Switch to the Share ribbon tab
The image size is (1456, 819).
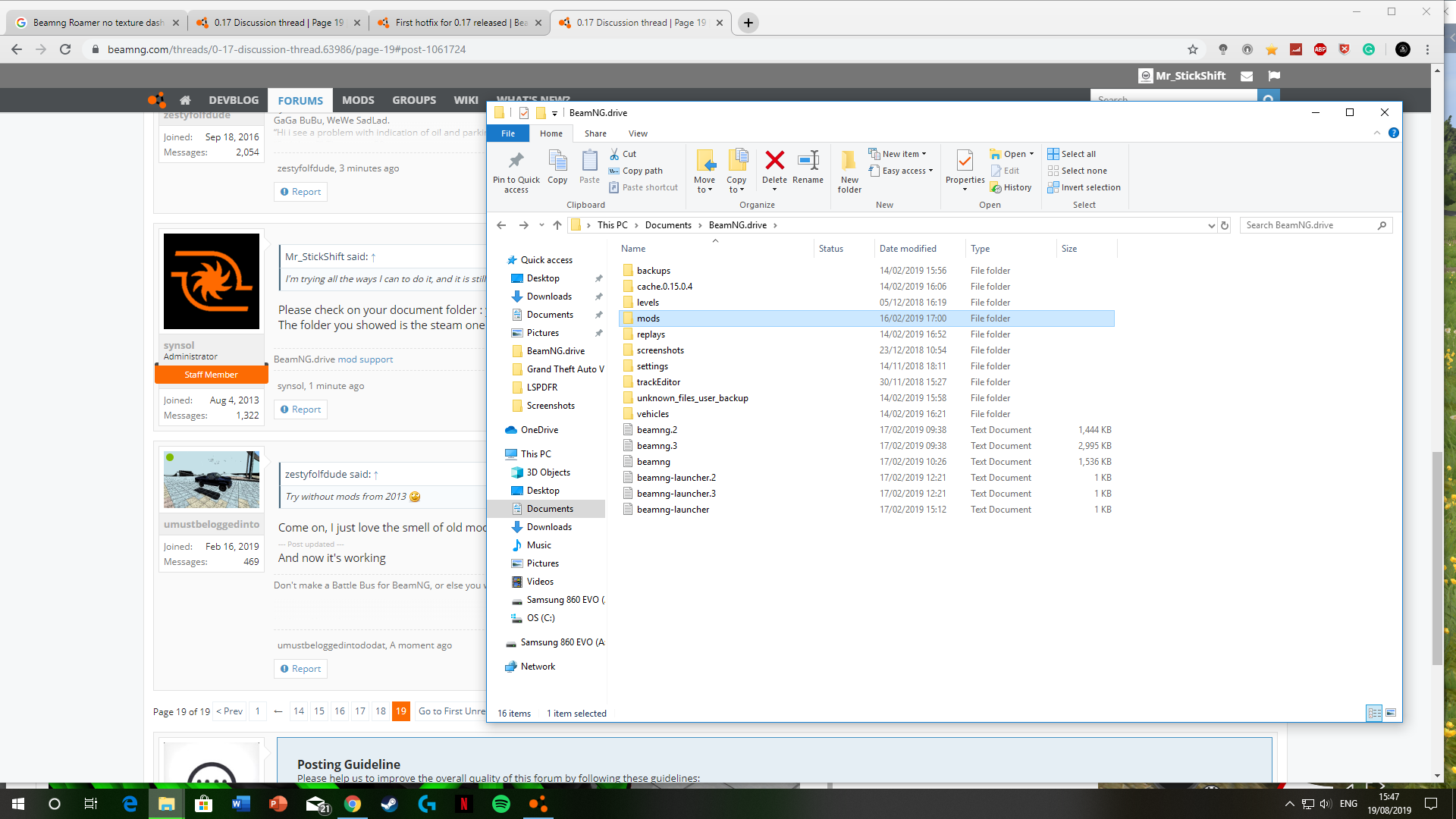point(595,133)
